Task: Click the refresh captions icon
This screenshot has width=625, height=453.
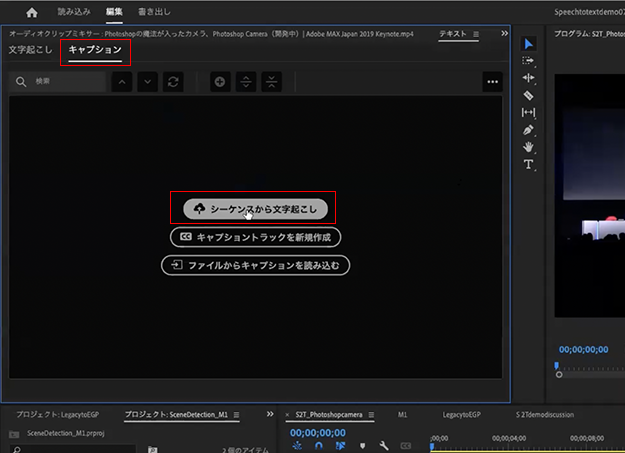Action: [x=174, y=81]
